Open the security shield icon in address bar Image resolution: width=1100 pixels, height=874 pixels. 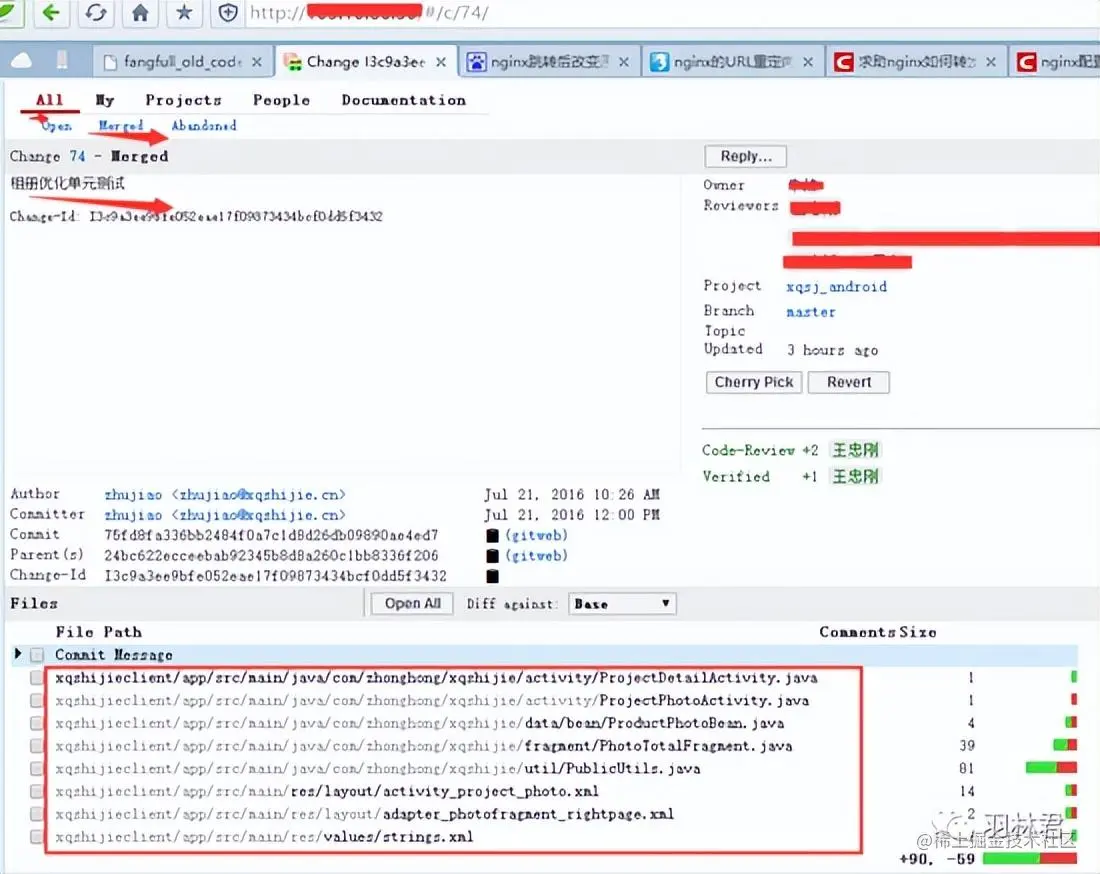(x=228, y=13)
